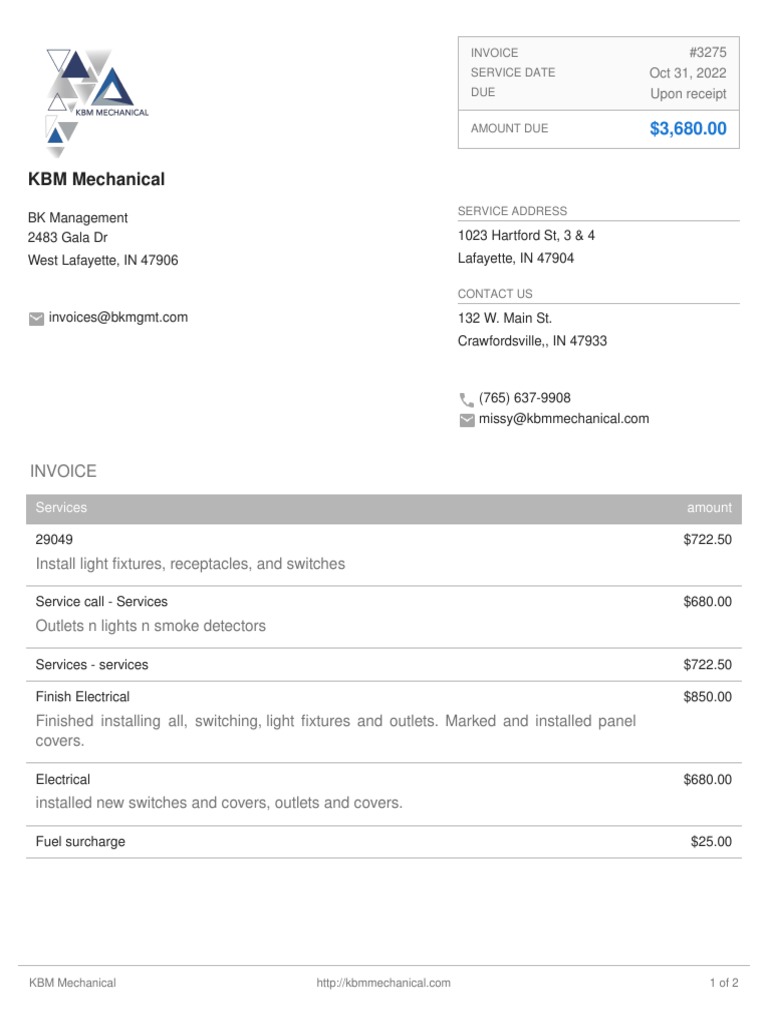Click the envelope icon beside invoices@bkmgmt.com
Screen dimensions: 768x1024
36,318
